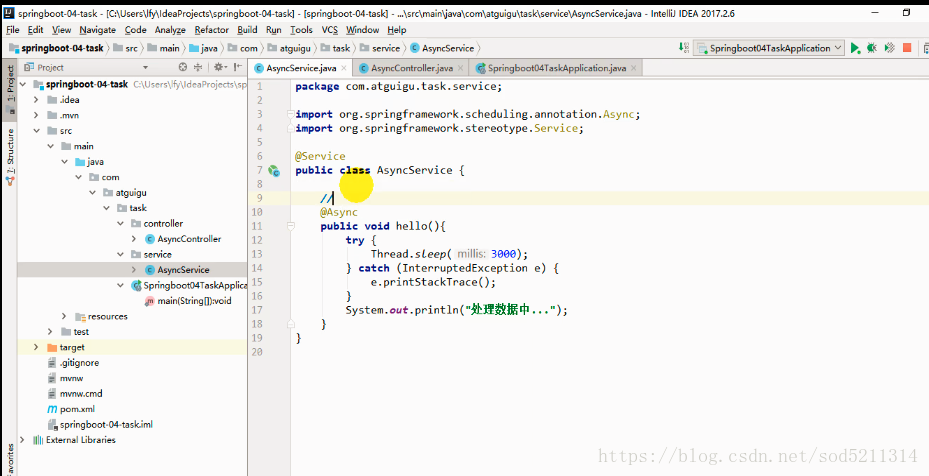Run with coverage icon in toolbar
Viewport: 929px width, 476px height.
(889, 48)
